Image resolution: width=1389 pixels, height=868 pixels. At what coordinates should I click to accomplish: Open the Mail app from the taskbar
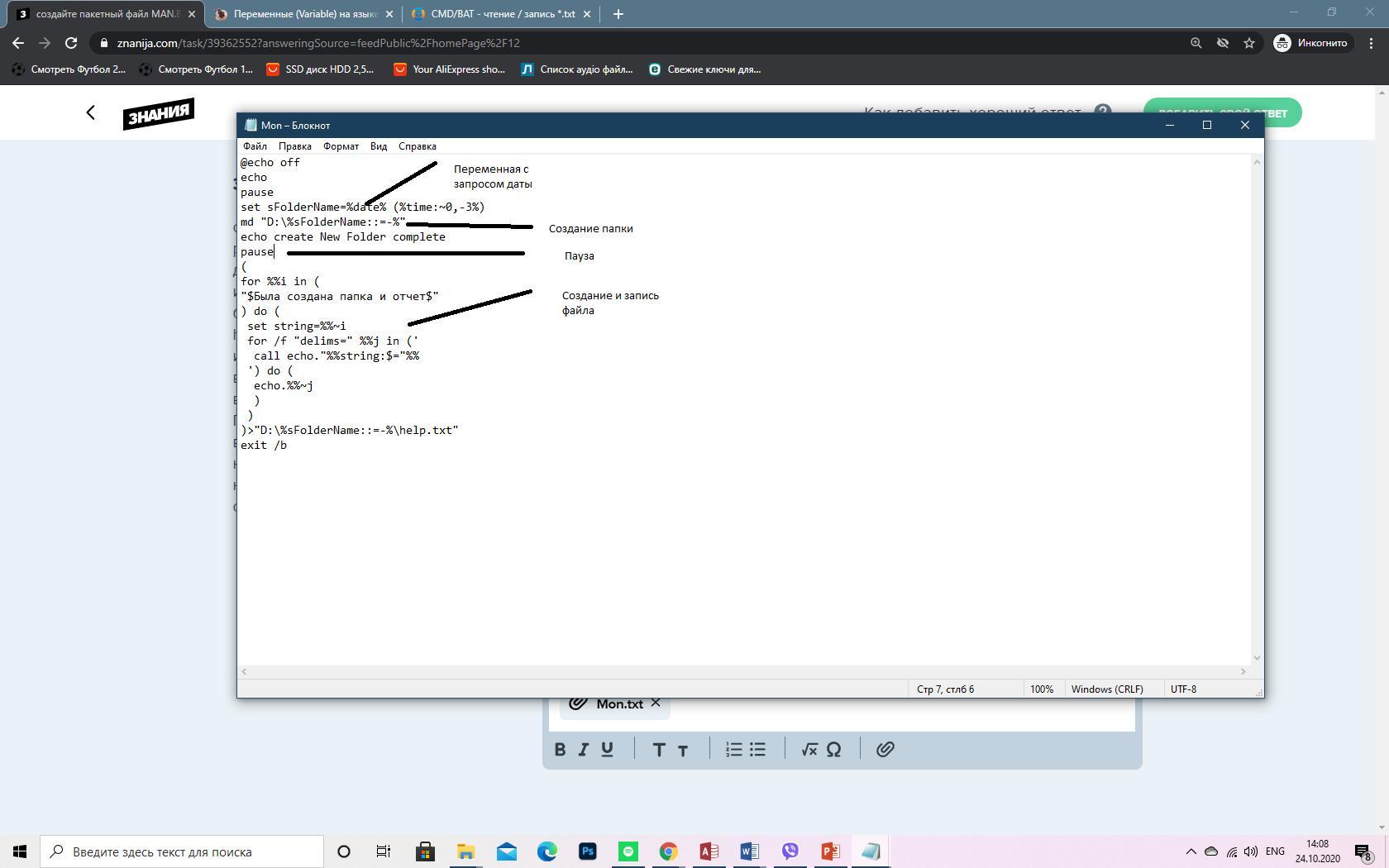pyautogui.click(x=506, y=851)
